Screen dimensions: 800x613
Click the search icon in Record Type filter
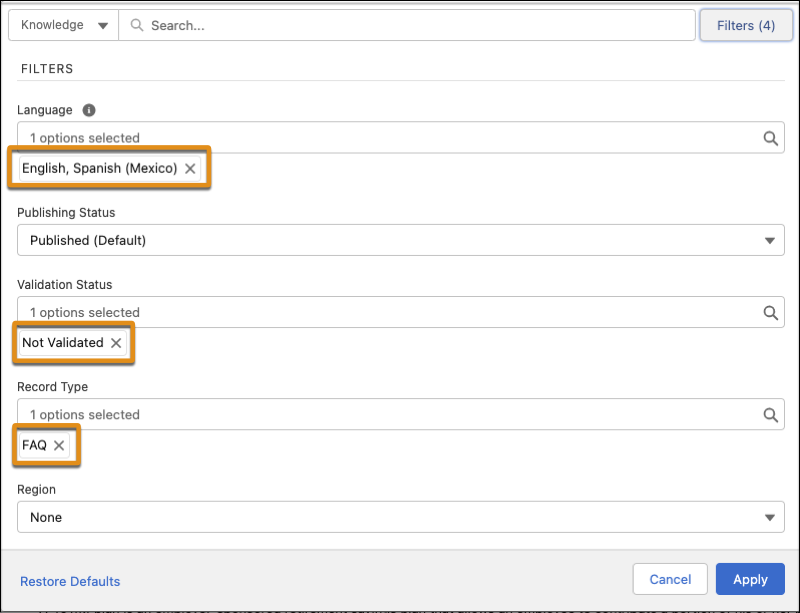click(770, 414)
